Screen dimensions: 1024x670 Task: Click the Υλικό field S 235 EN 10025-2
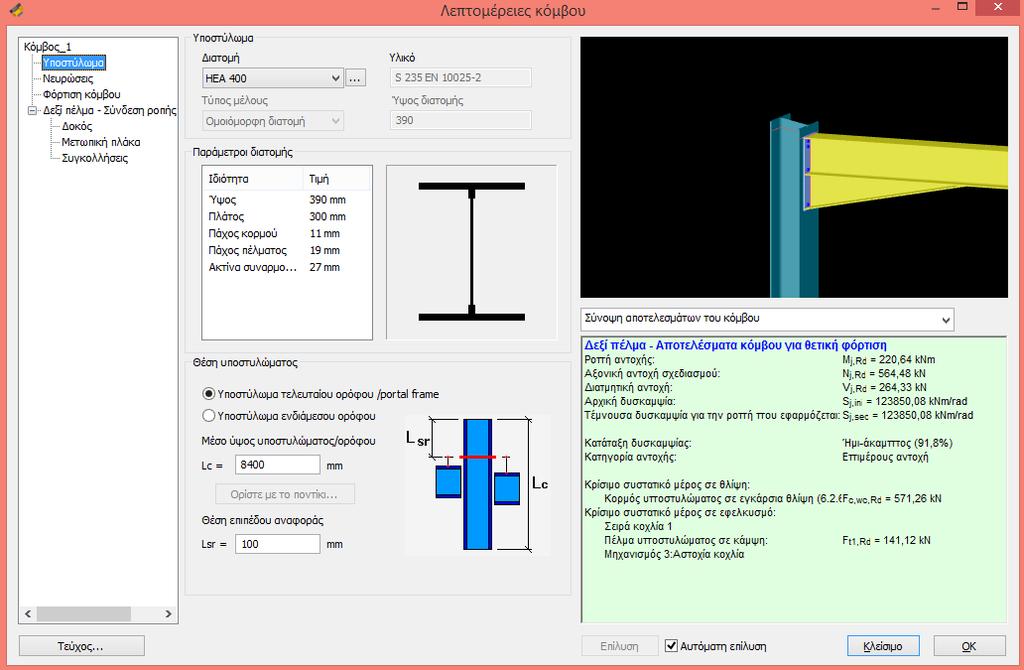click(x=460, y=78)
